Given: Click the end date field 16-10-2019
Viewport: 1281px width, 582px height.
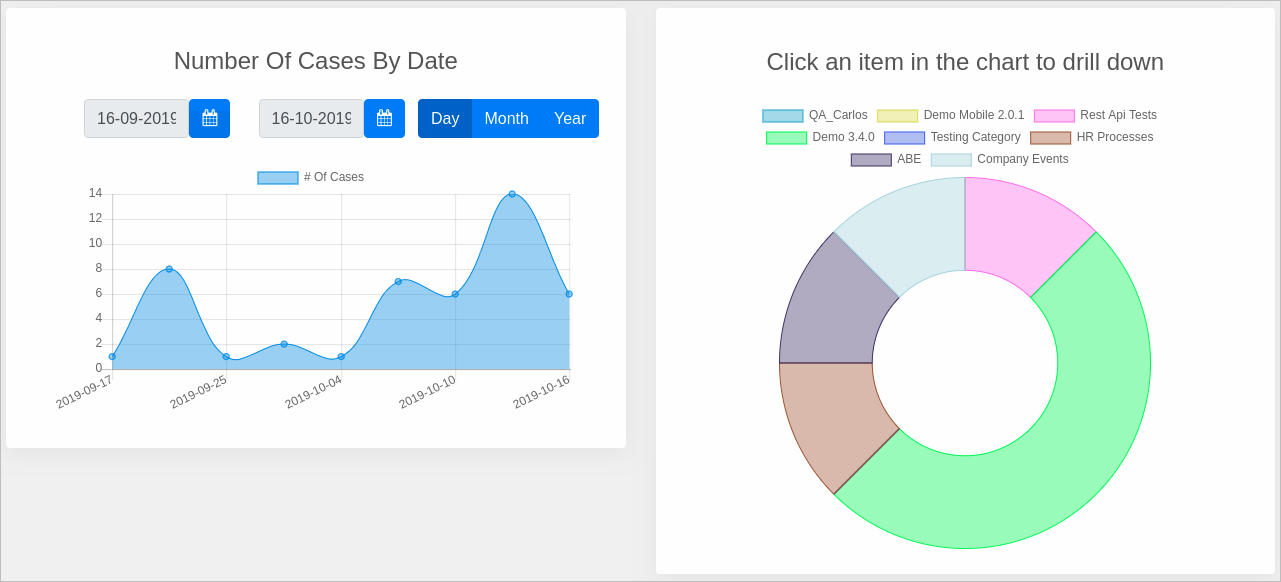Looking at the screenshot, I should tap(311, 118).
